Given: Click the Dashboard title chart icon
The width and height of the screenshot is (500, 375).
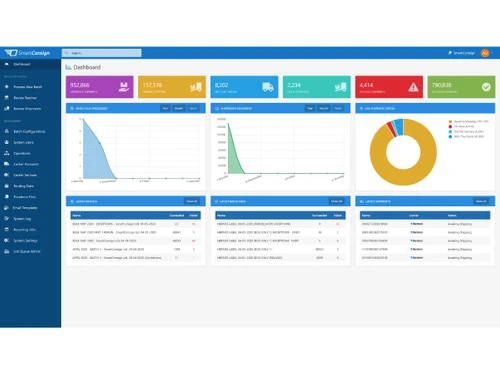Looking at the screenshot, I should (68, 67).
